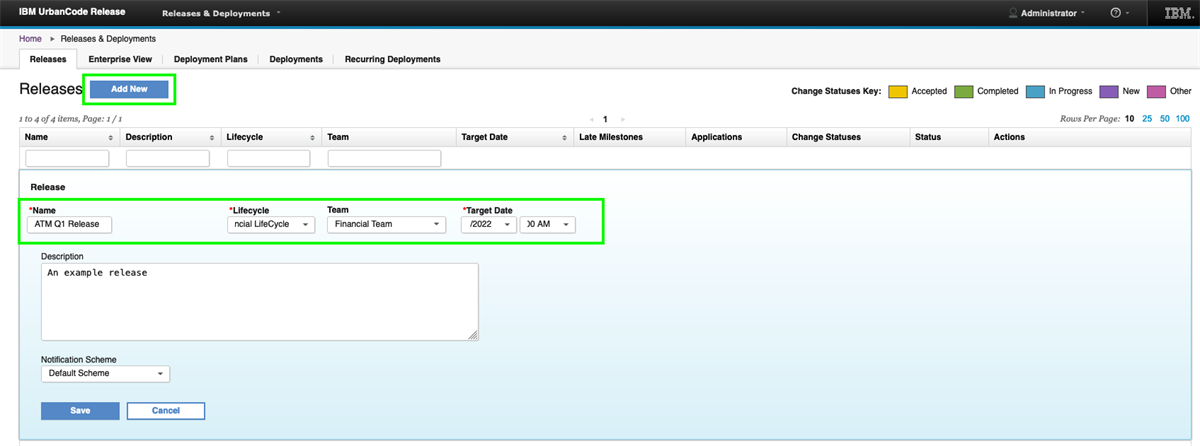This screenshot has width=1200, height=446.
Task: Go to next page arrow
Action: click(623, 119)
